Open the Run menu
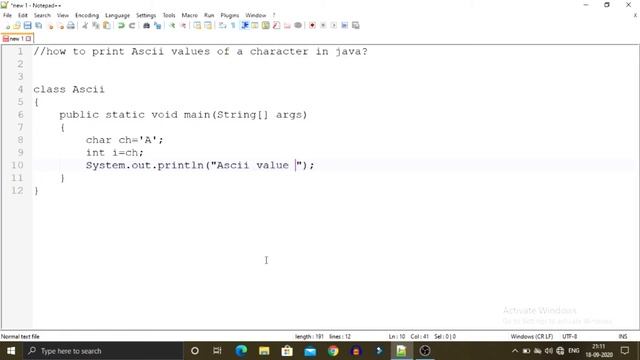This screenshot has height=360, width=640. pyautogui.click(x=209, y=15)
